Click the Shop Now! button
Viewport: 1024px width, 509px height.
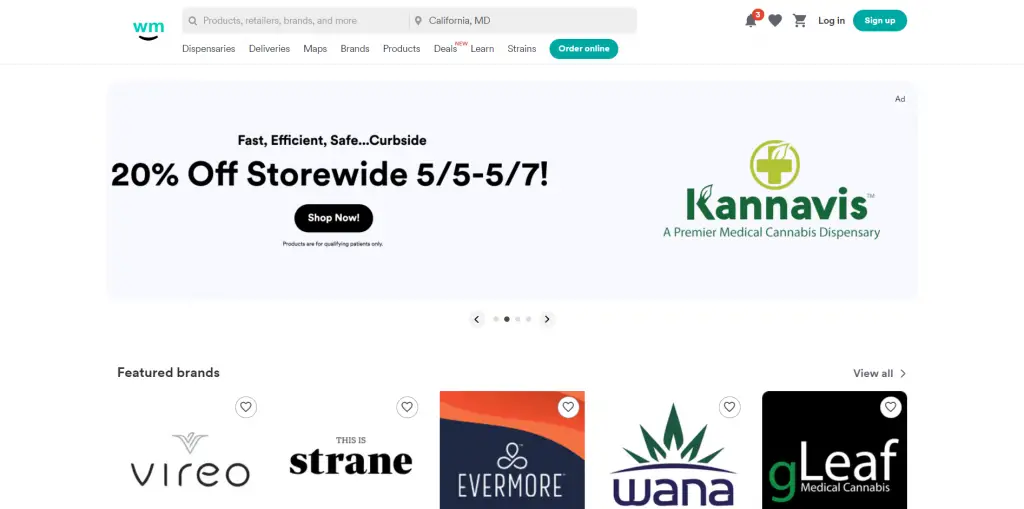point(334,218)
